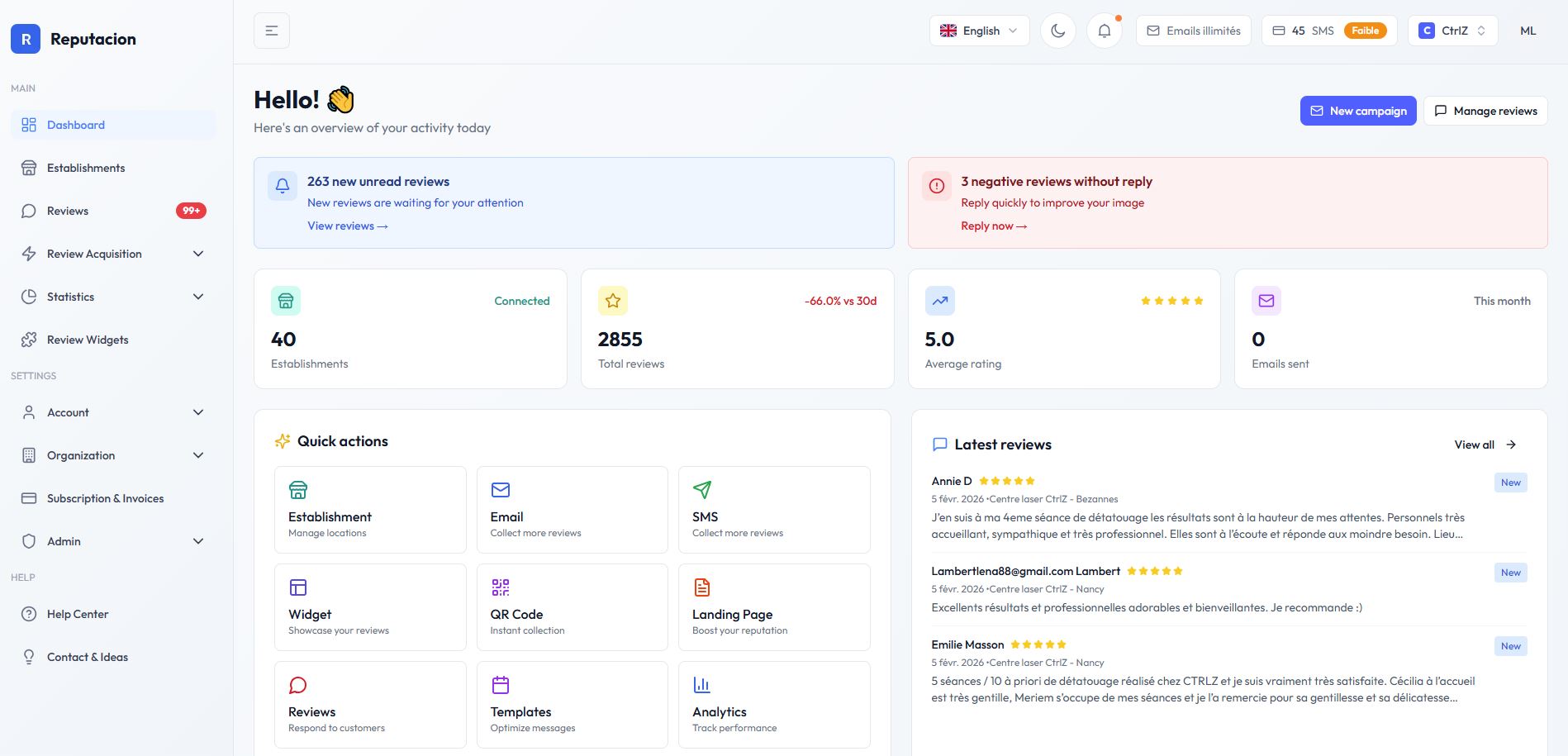This screenshot has width=1568, height=756.
Task: Open the Widget quick action icon
Action: [297, 587]
